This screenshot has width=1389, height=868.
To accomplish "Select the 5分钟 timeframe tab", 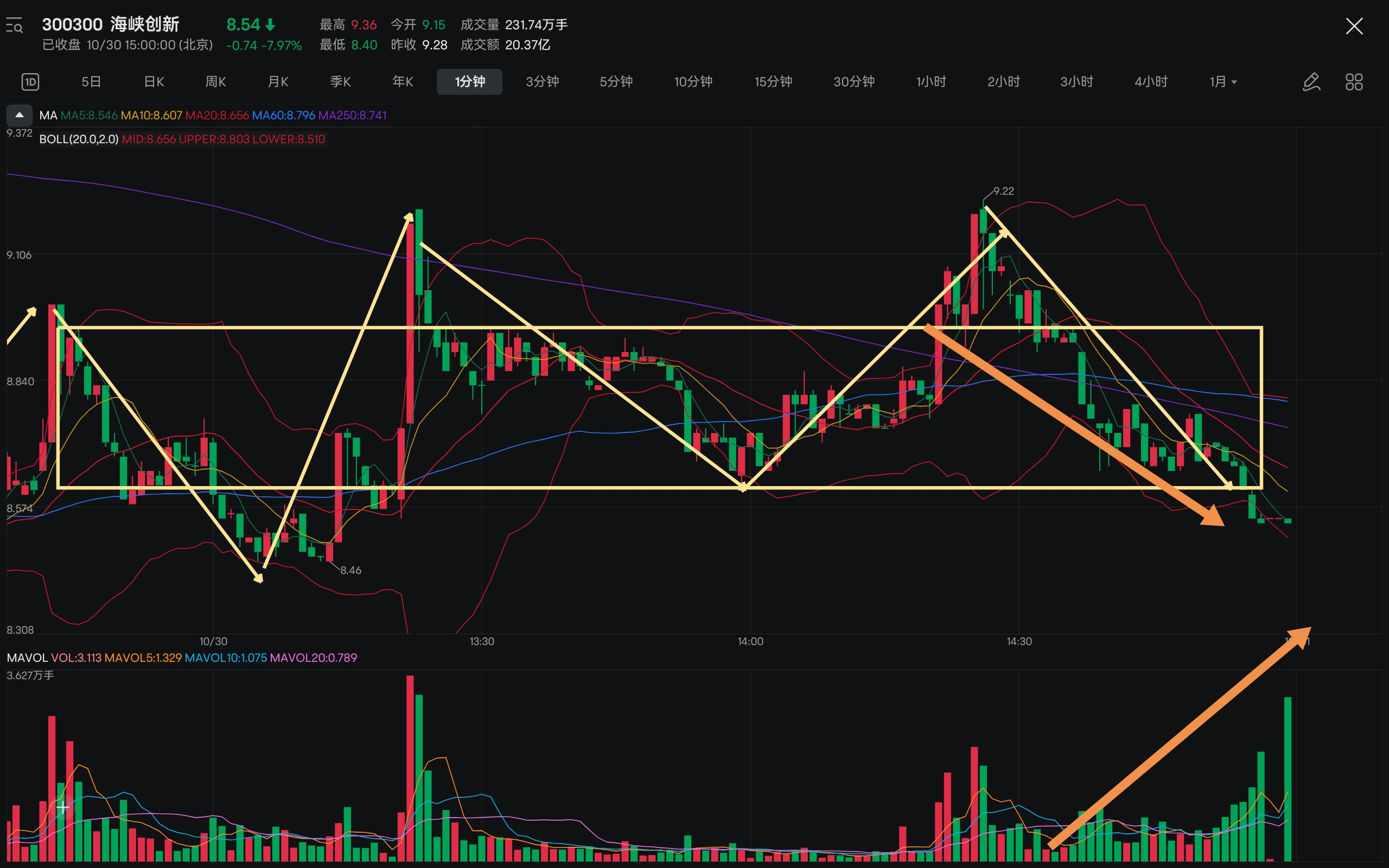I will 616,82.
